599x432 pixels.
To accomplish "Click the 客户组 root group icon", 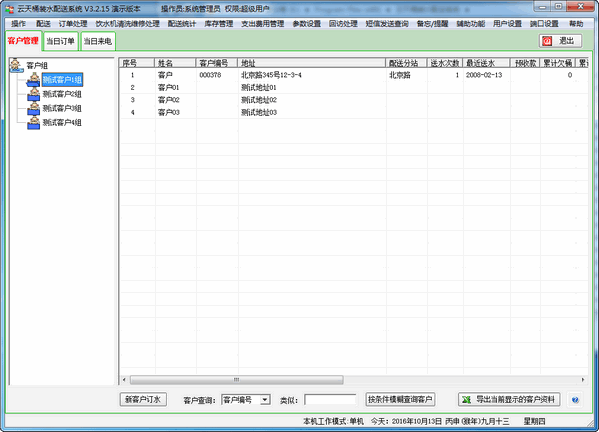I will coord(16,65).
